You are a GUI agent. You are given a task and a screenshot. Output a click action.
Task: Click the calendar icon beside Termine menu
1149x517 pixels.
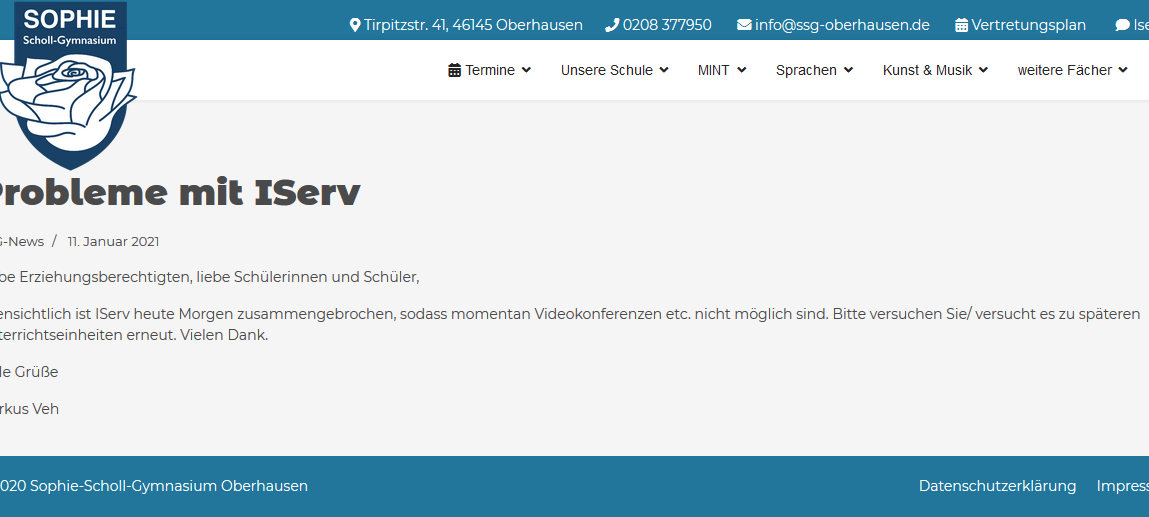coord(454,70)
